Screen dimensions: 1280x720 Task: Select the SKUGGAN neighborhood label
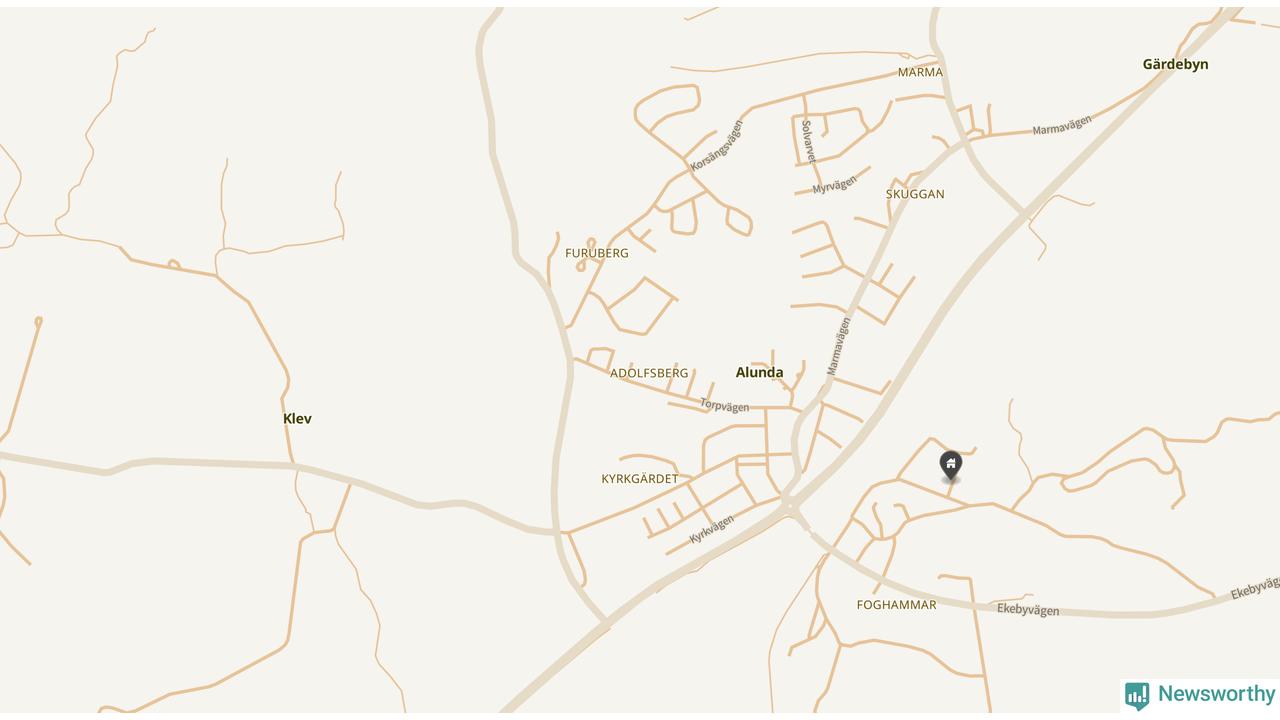coord(915,194)
